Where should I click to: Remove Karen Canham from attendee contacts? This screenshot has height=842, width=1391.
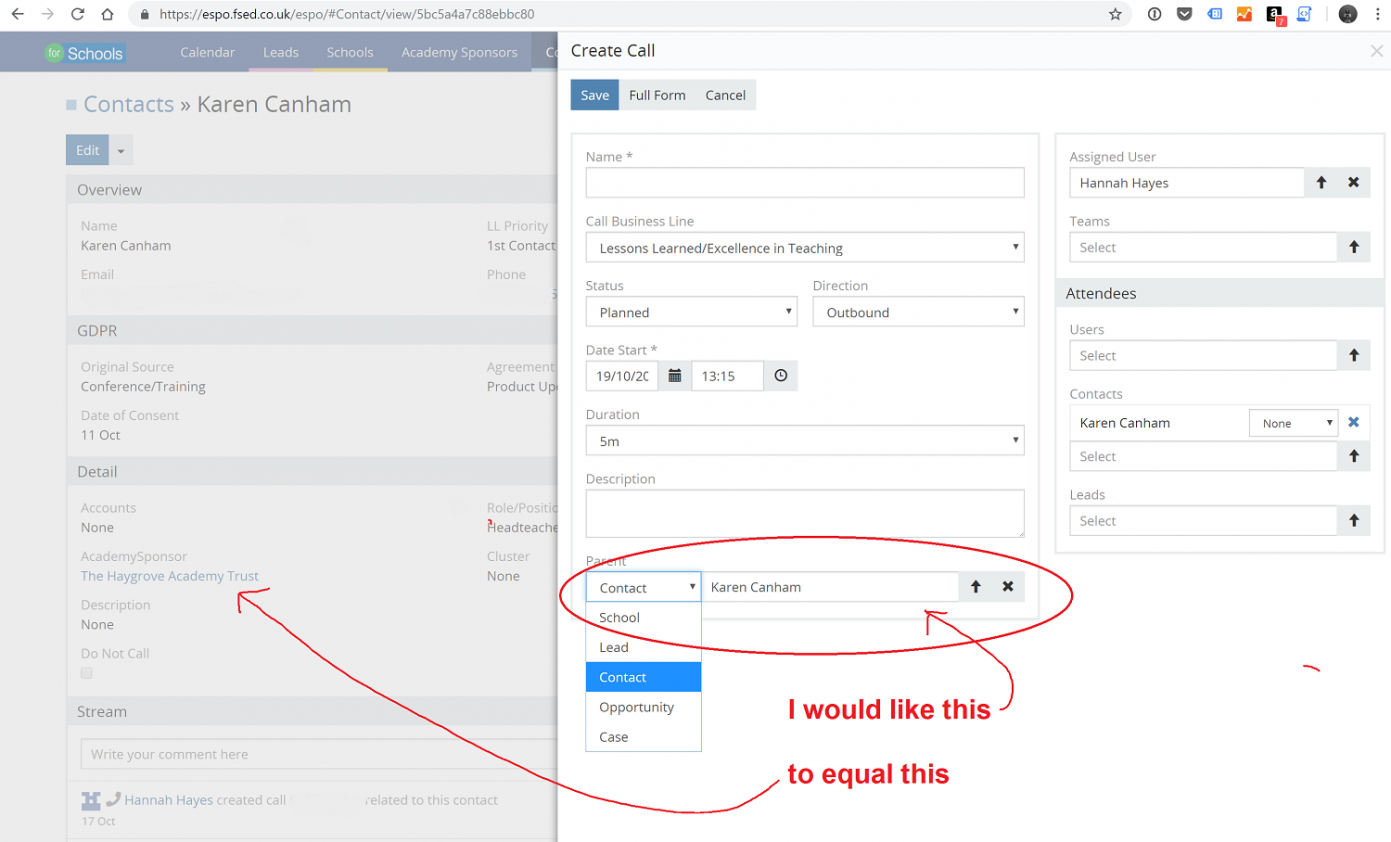(1354, 423)
